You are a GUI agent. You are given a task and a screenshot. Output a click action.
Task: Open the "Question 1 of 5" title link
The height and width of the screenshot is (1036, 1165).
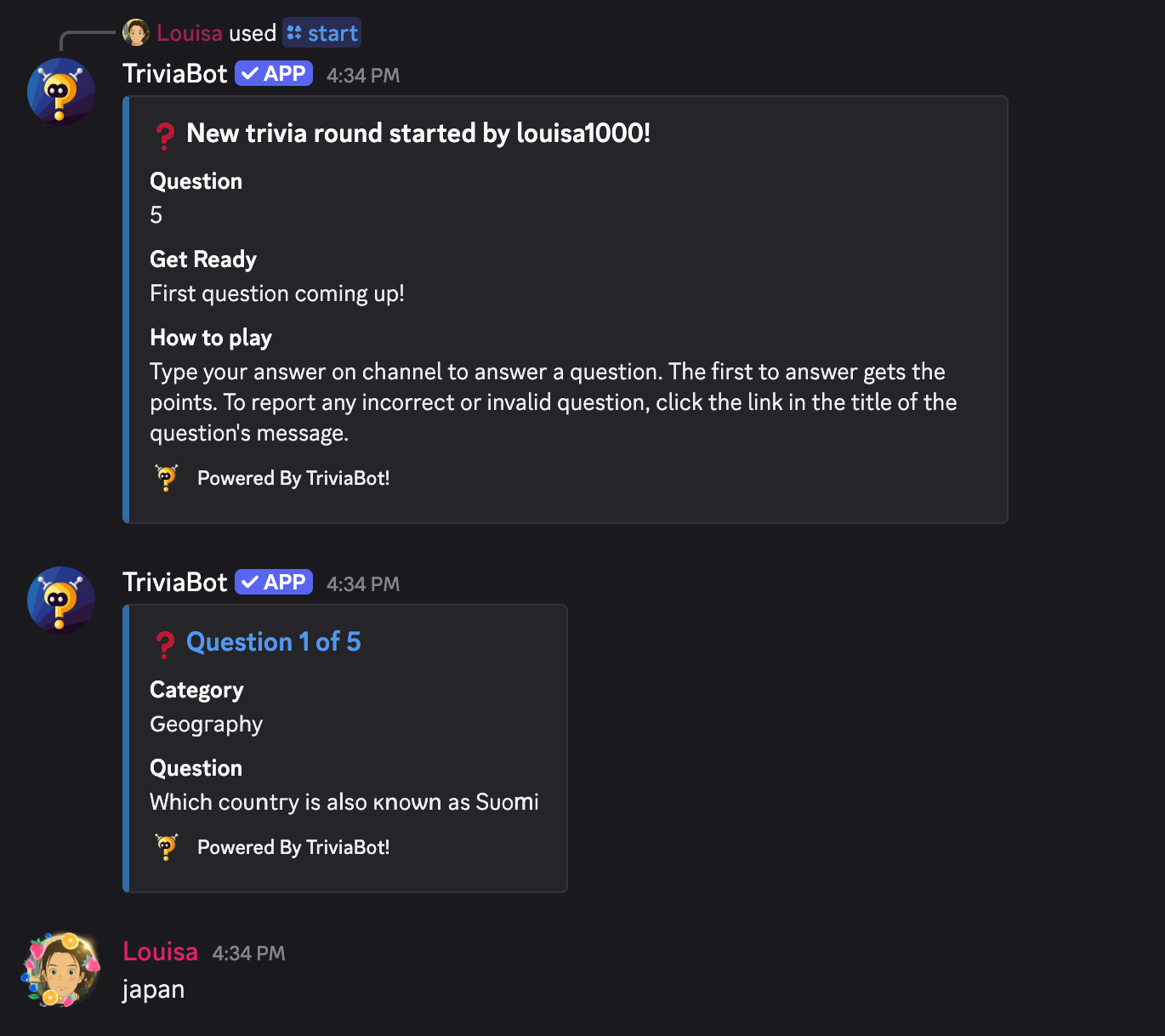point(273,642)
